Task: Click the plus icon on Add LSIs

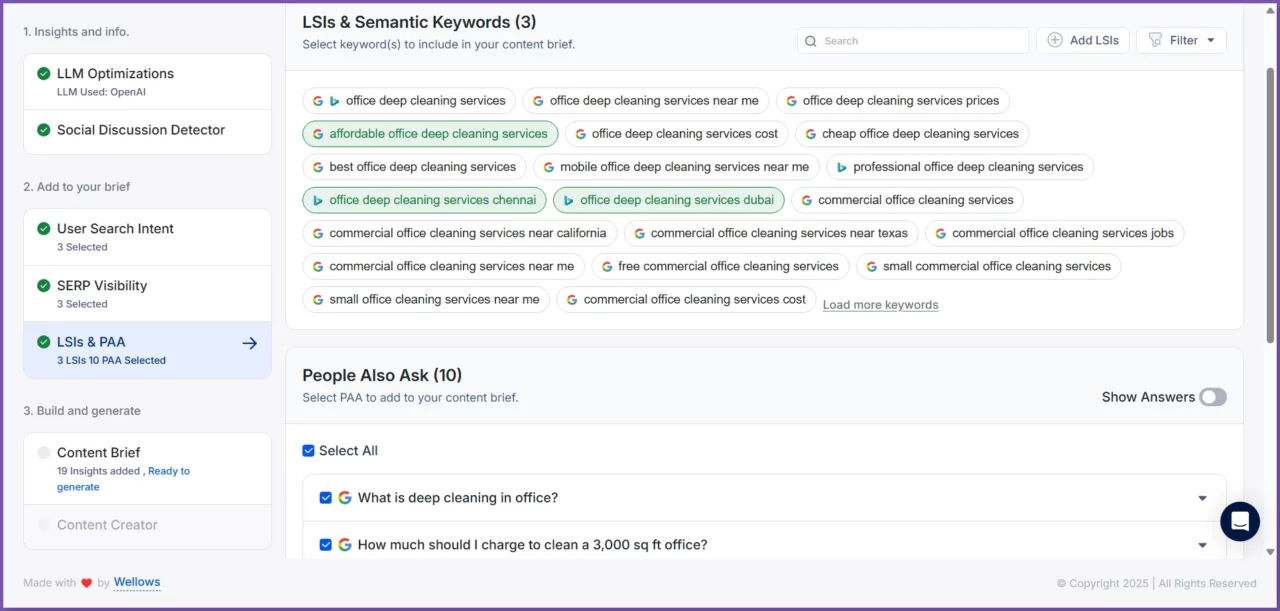Action: (1054, 40)
